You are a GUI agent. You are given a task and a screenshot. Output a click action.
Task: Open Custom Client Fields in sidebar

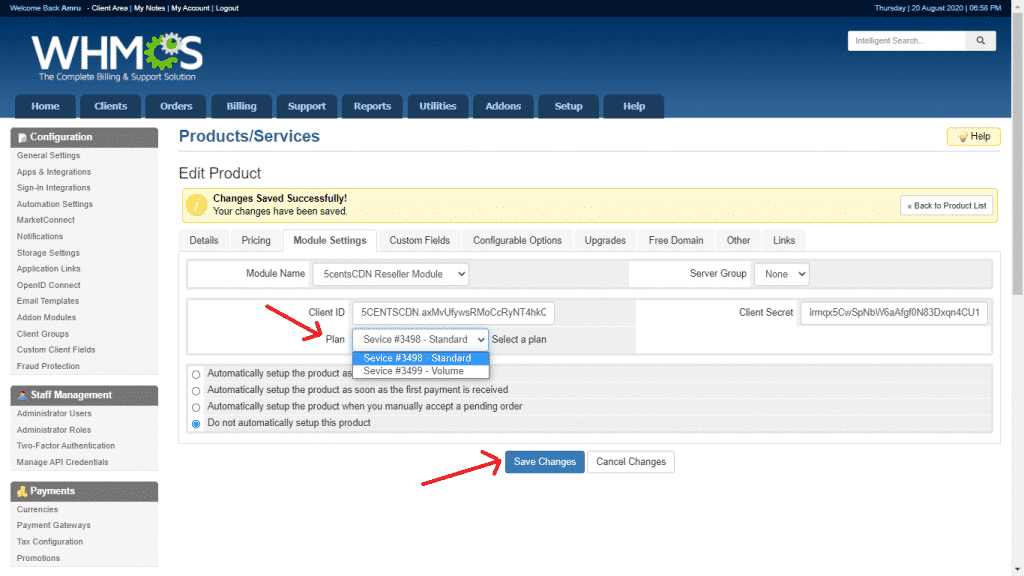pos(56,349)
